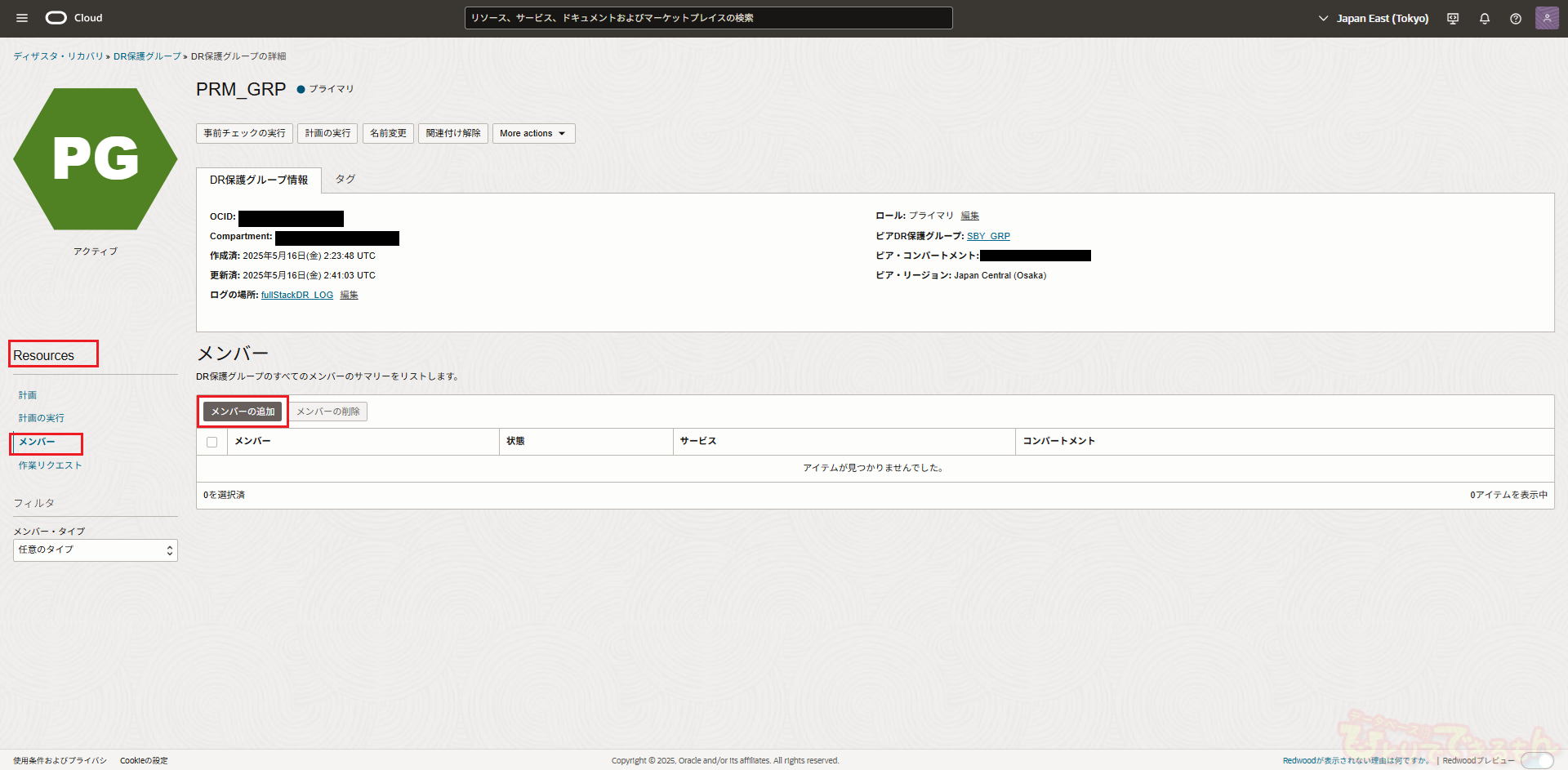Viewport: 1568px width, 770px height.
Task: Open the member type filter dropdown
Action: [x=96, y=550]
